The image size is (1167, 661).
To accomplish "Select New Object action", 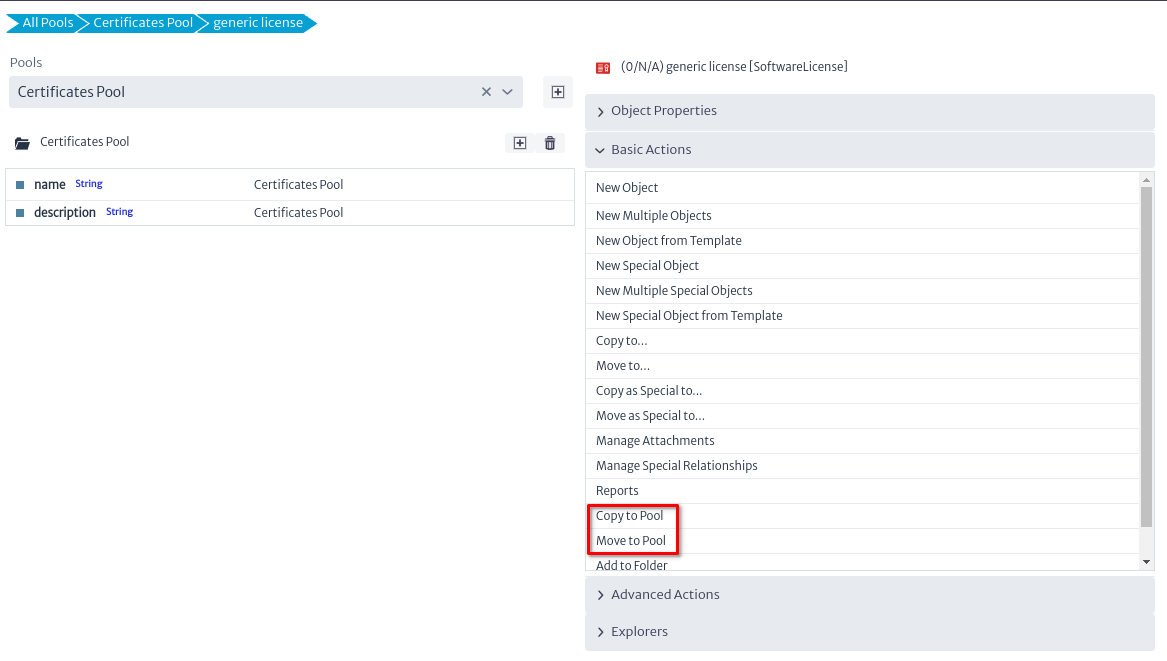I will 863,188.
